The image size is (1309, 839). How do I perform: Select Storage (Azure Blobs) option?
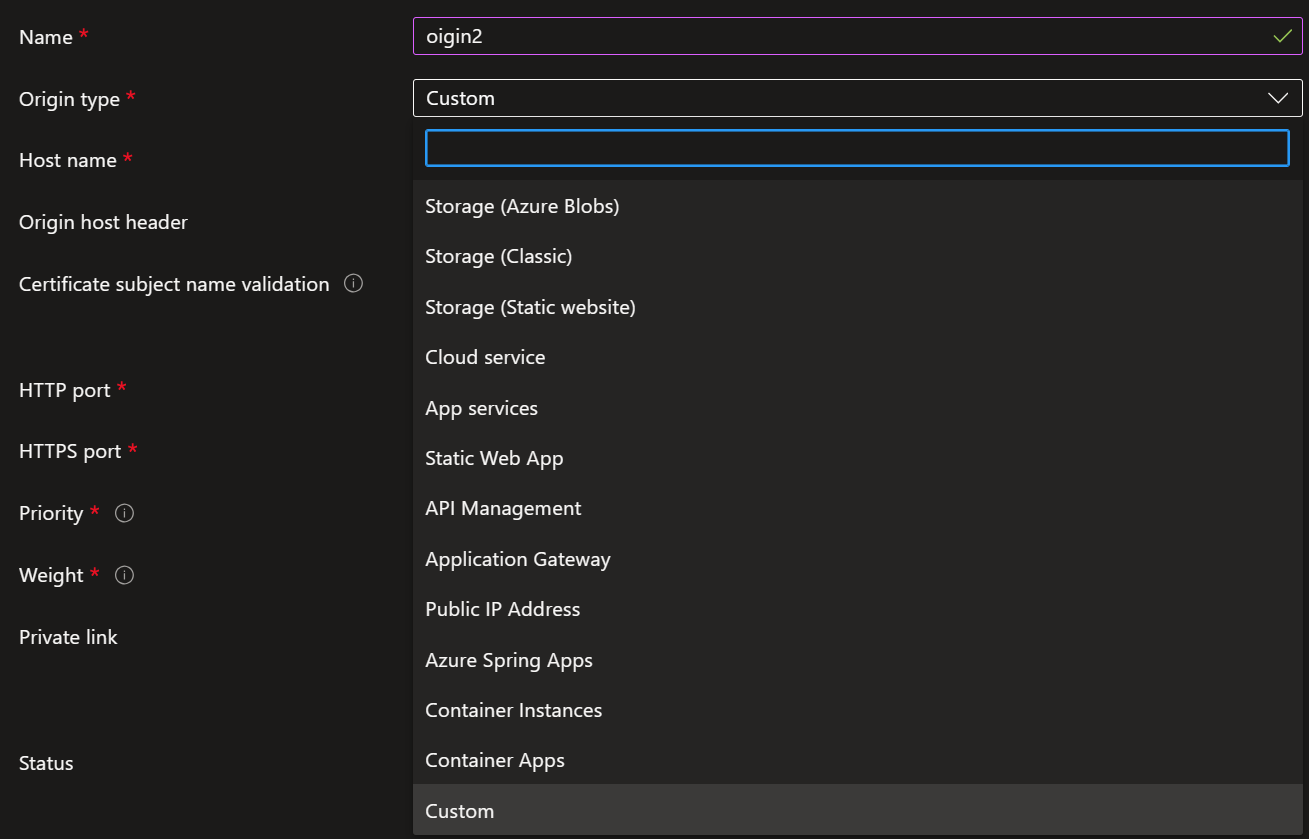tap(522, 206)
